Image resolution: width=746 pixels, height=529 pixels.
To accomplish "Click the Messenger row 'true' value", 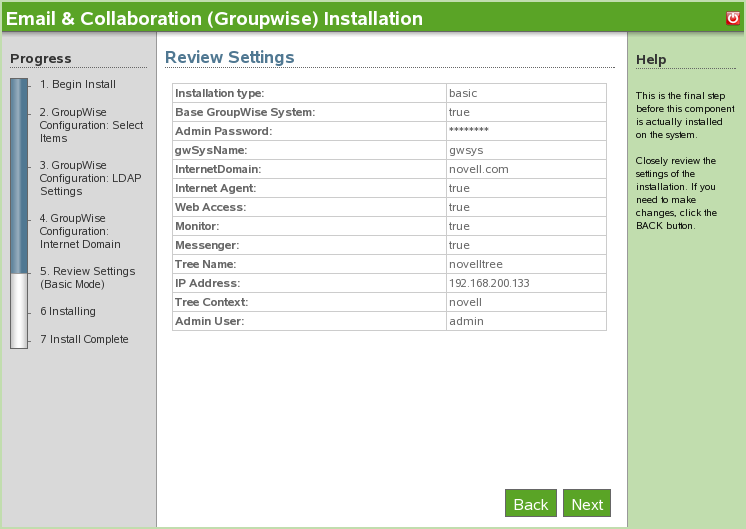I will pos(459,245).
